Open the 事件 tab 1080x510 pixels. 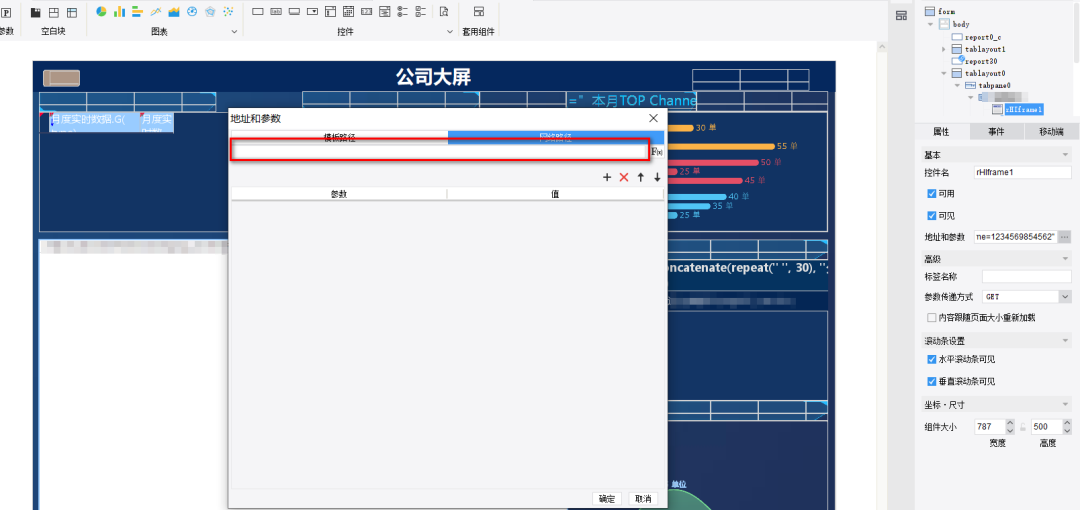996,132
